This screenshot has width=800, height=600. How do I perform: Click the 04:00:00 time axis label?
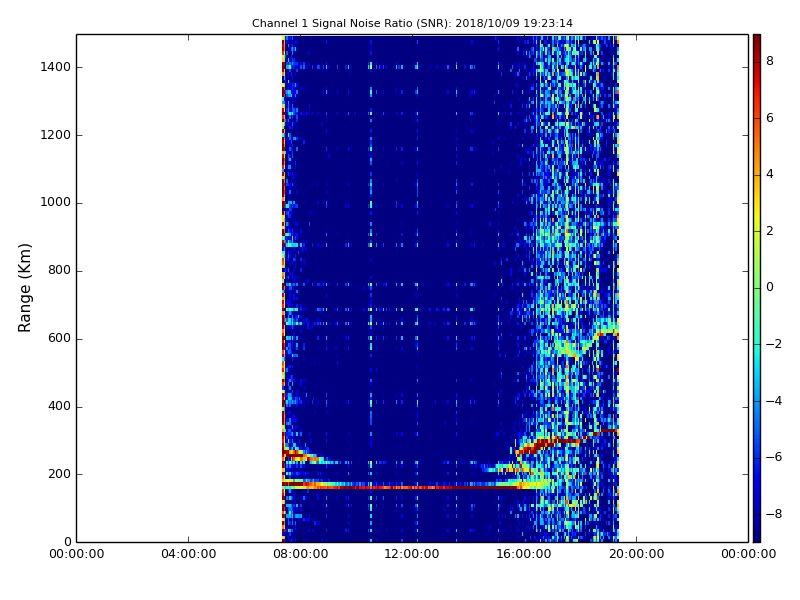tap(188, 554)
